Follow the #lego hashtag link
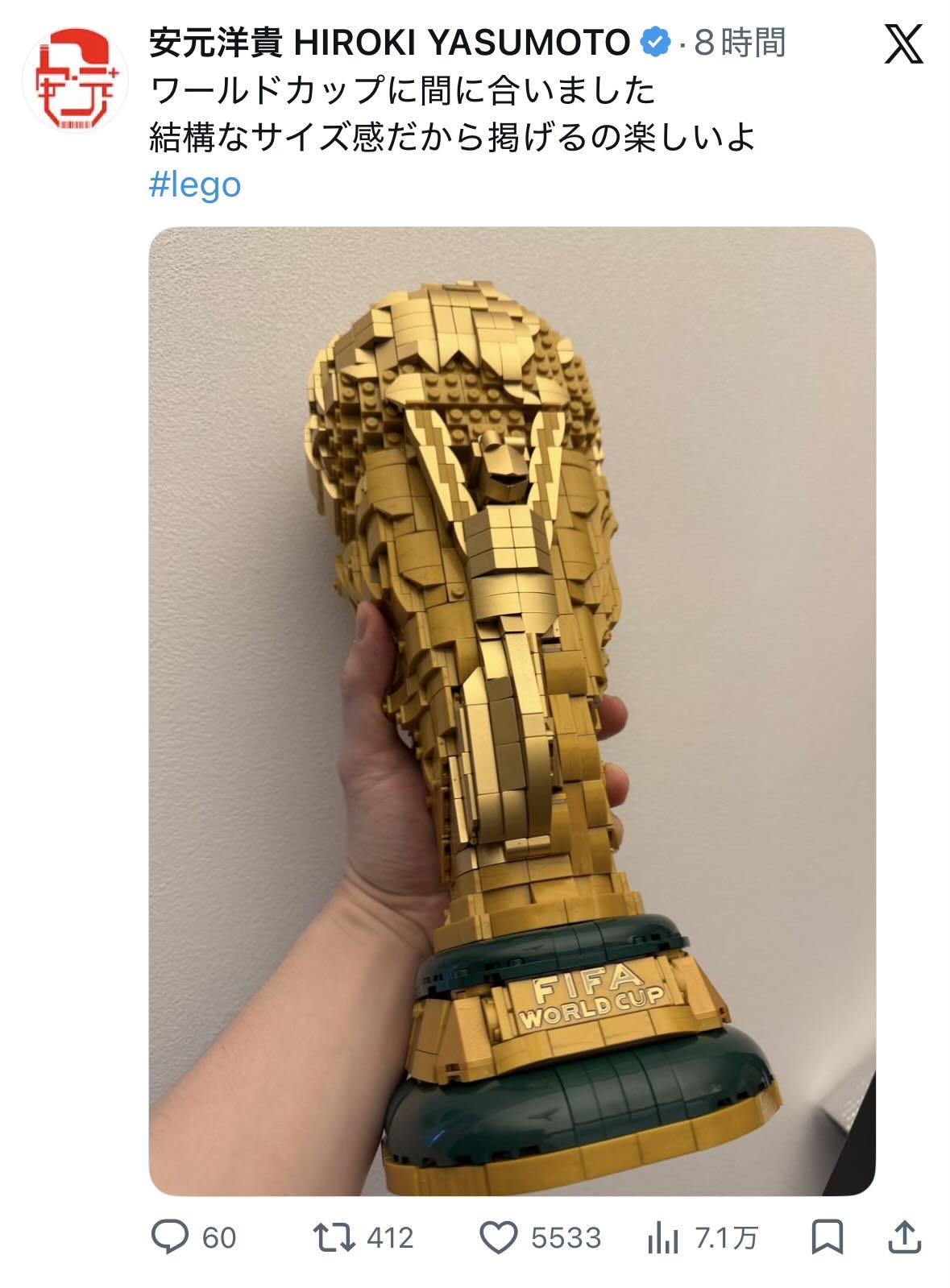This screenshot has height=1288, width=950. pyautogui.click(x=195, y=184)
